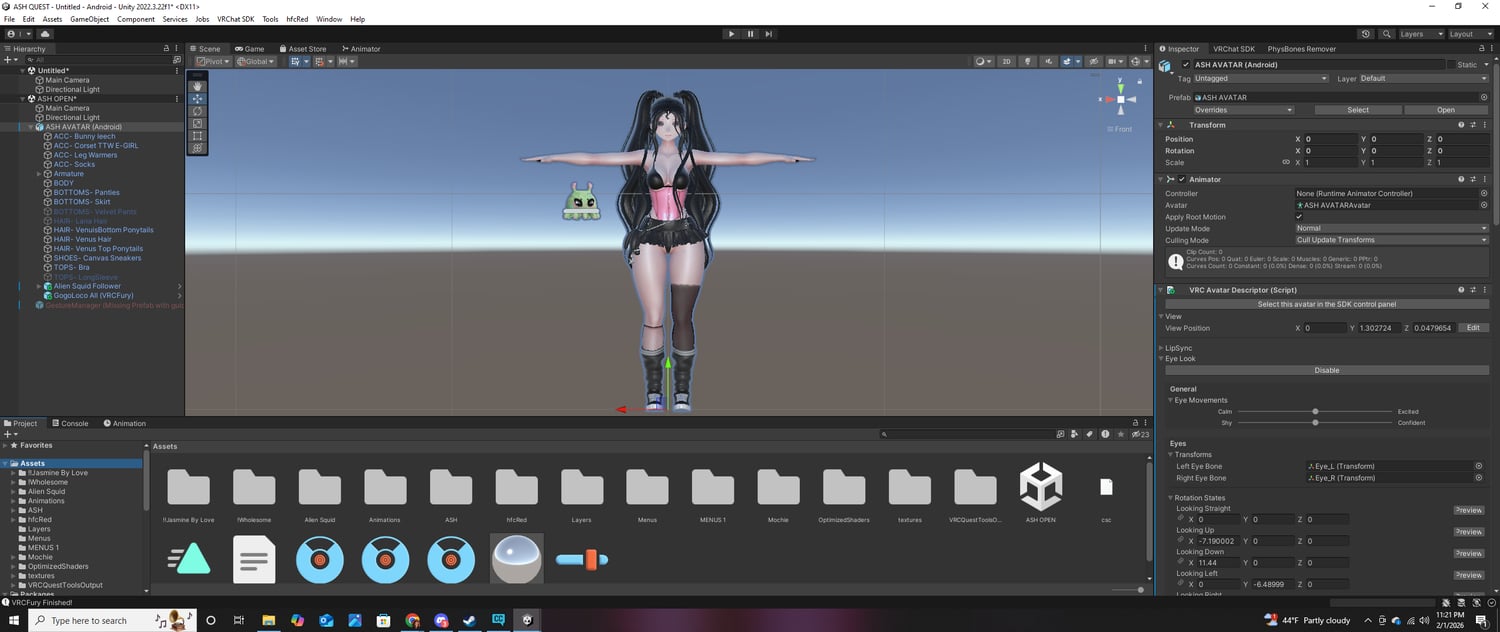1500x632 pixels.
Task: Click Select this avatar in SDK control panel
Action: point(1327,304)
